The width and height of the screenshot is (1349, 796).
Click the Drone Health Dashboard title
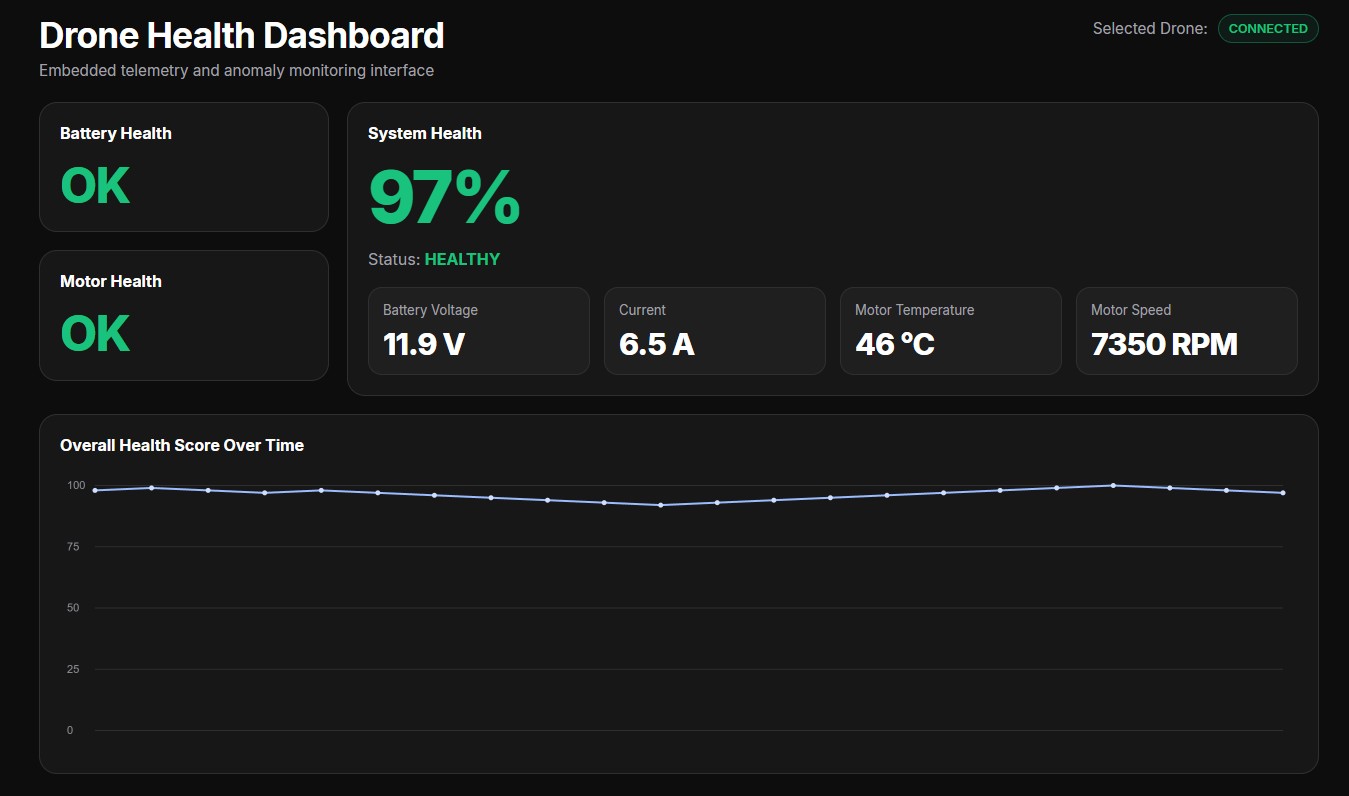click(242, 36)
